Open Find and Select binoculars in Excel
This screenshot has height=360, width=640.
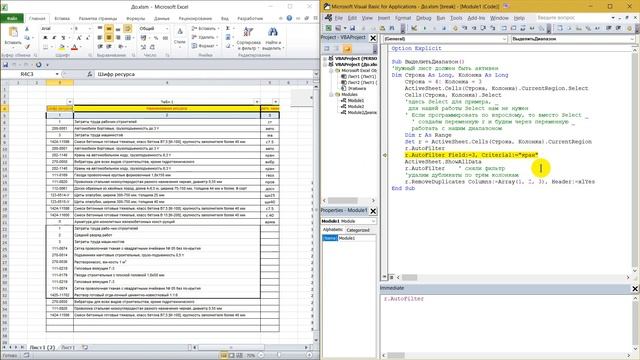273,38
